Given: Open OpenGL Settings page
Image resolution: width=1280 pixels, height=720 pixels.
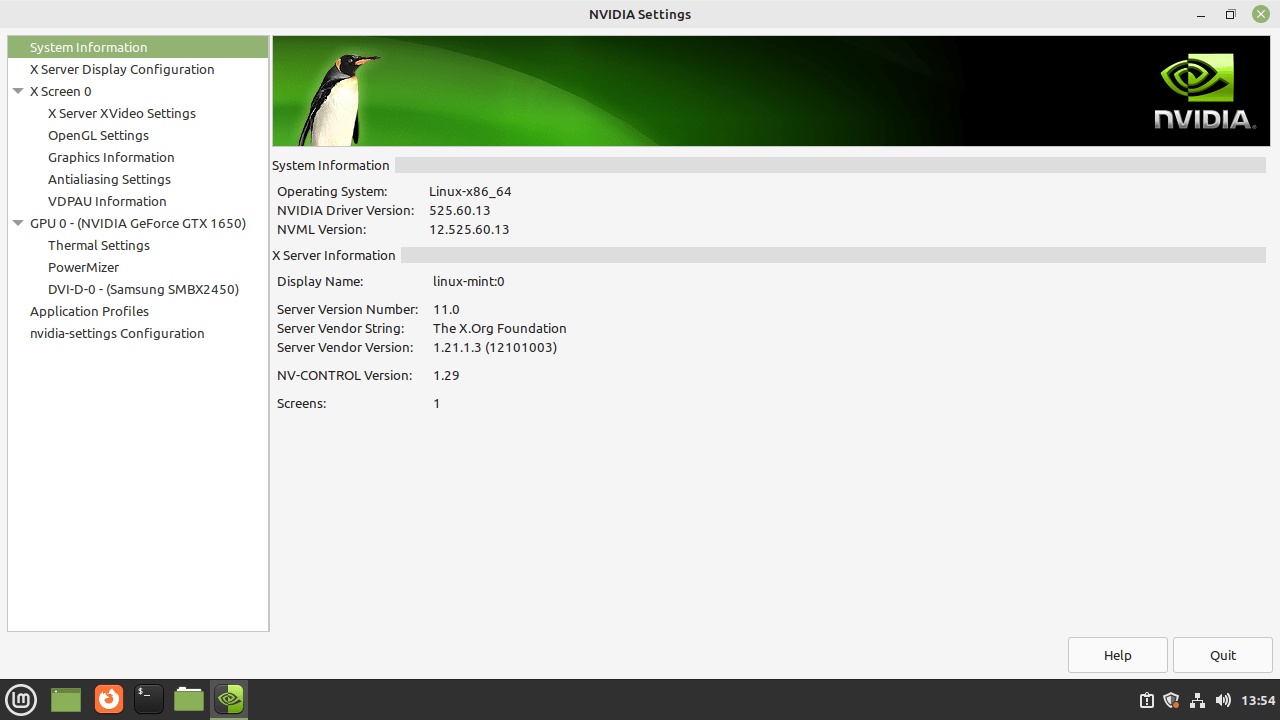Looking at the screenshot, I should click(98, 135).
